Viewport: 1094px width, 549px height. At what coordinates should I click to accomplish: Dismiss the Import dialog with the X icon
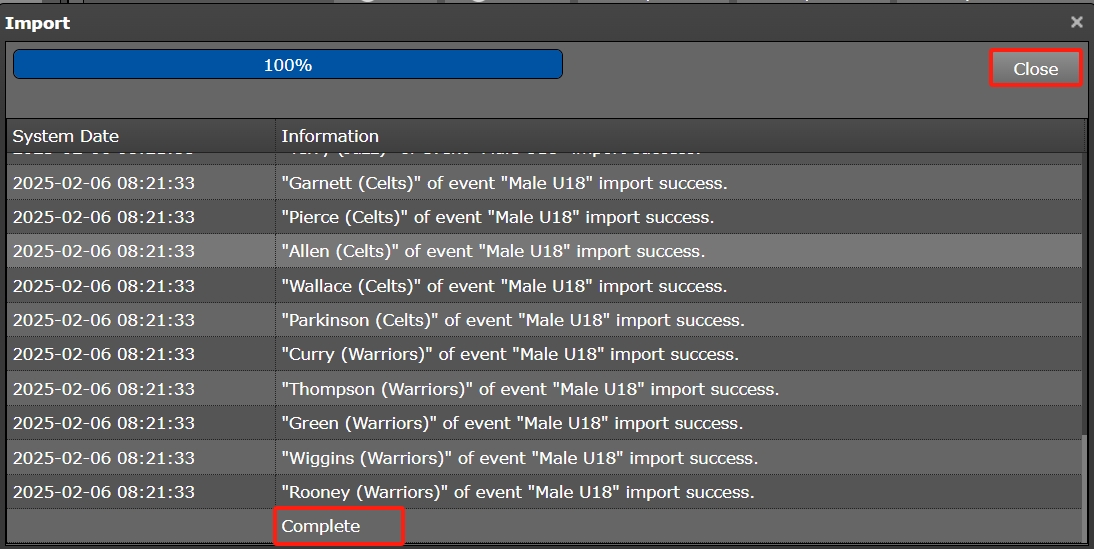point(1077,22)
